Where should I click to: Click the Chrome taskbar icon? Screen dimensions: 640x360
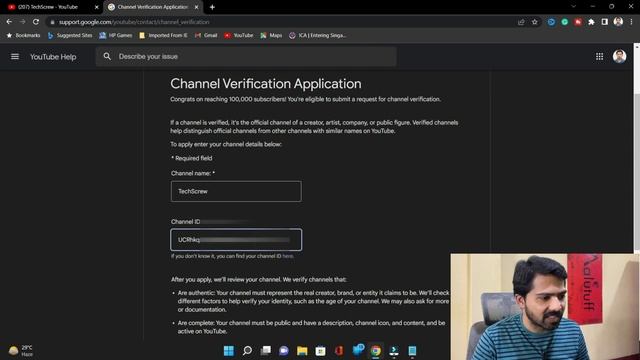[x=376, y=351]
